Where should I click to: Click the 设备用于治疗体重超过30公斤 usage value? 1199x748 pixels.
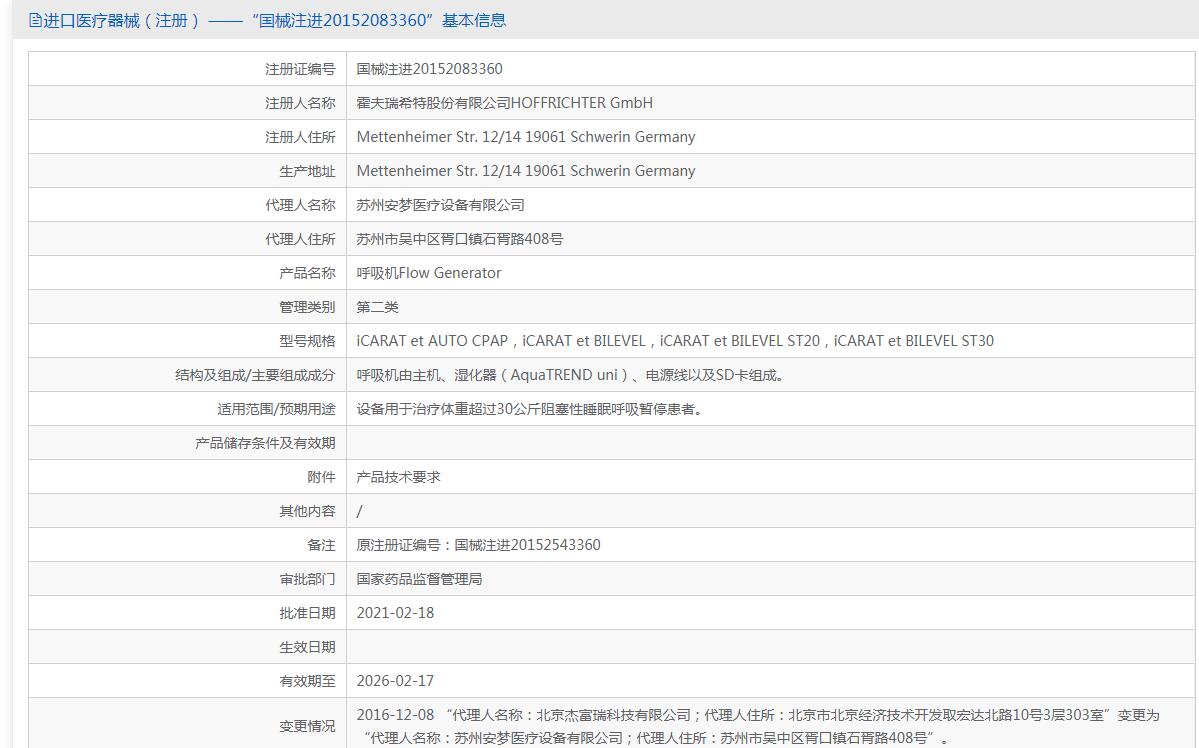(530, 409)
